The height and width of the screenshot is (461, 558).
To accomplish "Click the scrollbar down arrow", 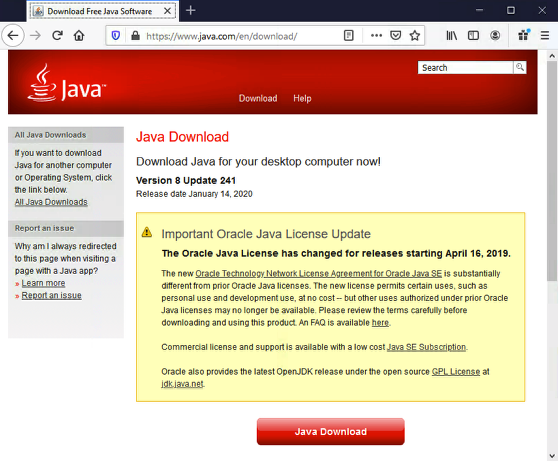I will [x=552, y=456].
